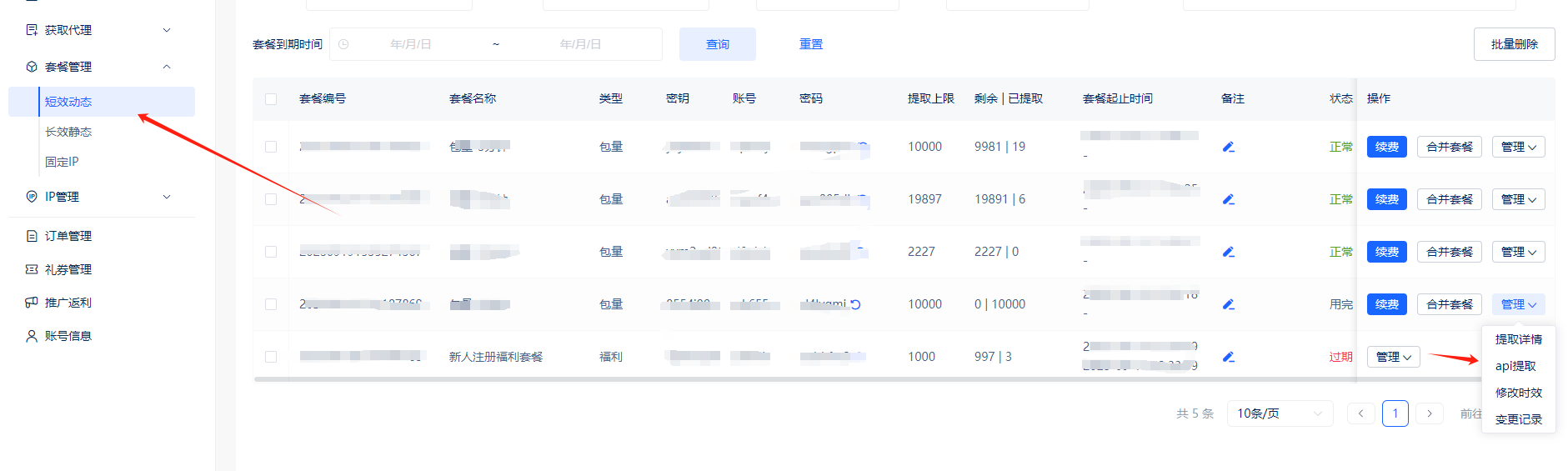Click the 推广返利 icon

[x=32, y=303]
